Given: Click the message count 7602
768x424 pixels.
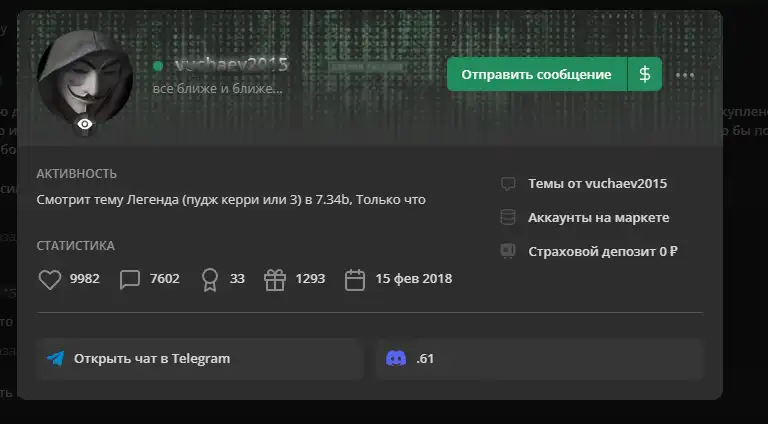Looking at the screenshot, I should click(x=165, y=279).
